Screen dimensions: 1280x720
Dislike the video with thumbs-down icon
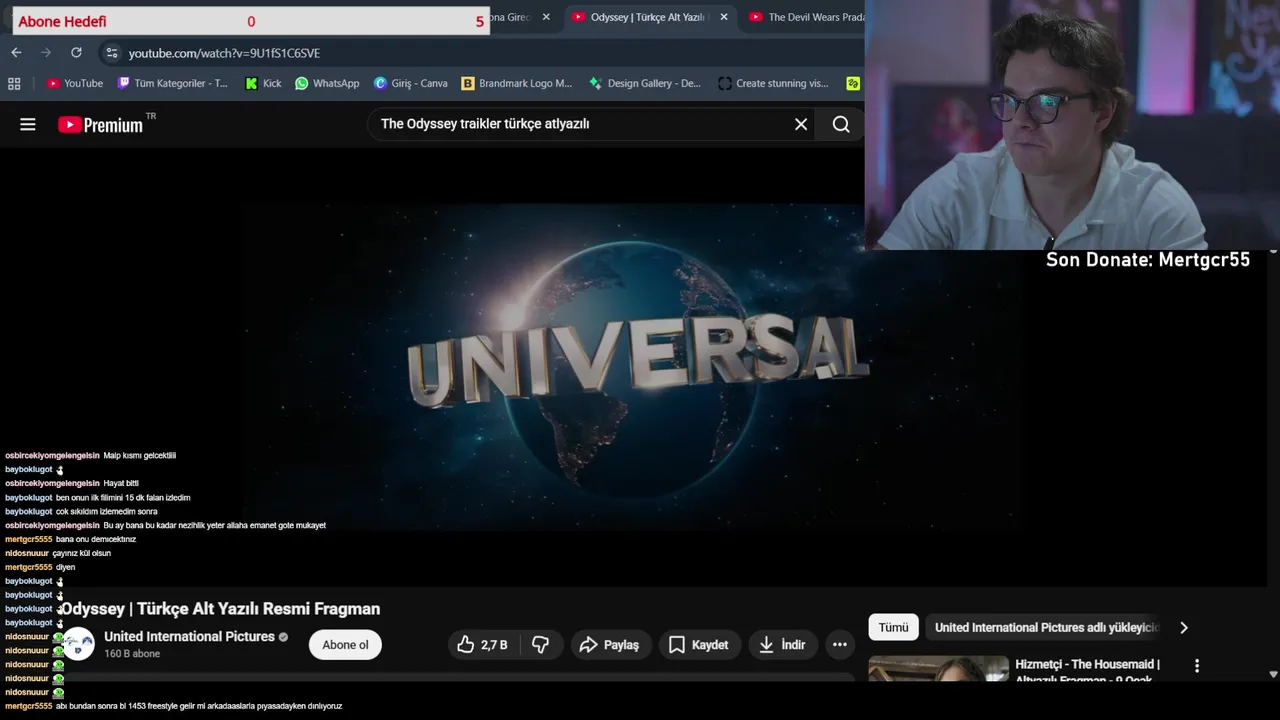pos(540,645)
